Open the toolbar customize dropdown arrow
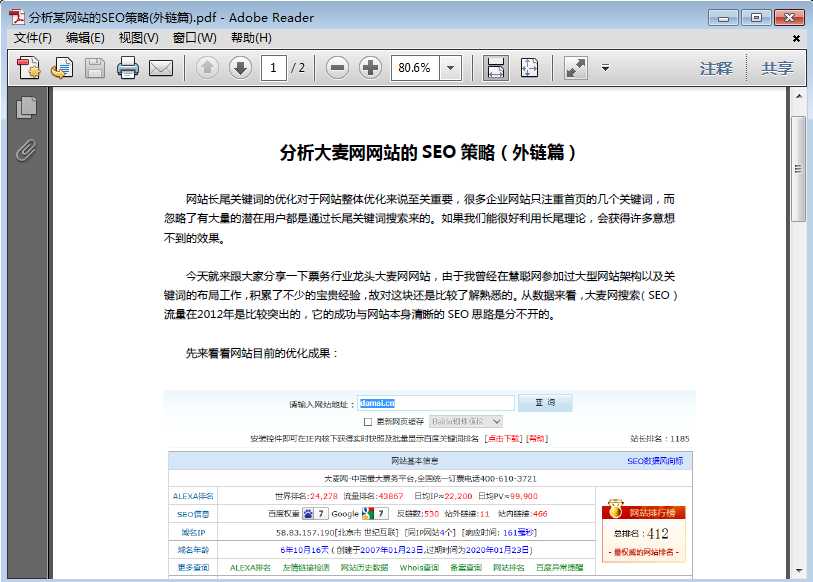Screen dimensions: 813x582 click(605, 68)
